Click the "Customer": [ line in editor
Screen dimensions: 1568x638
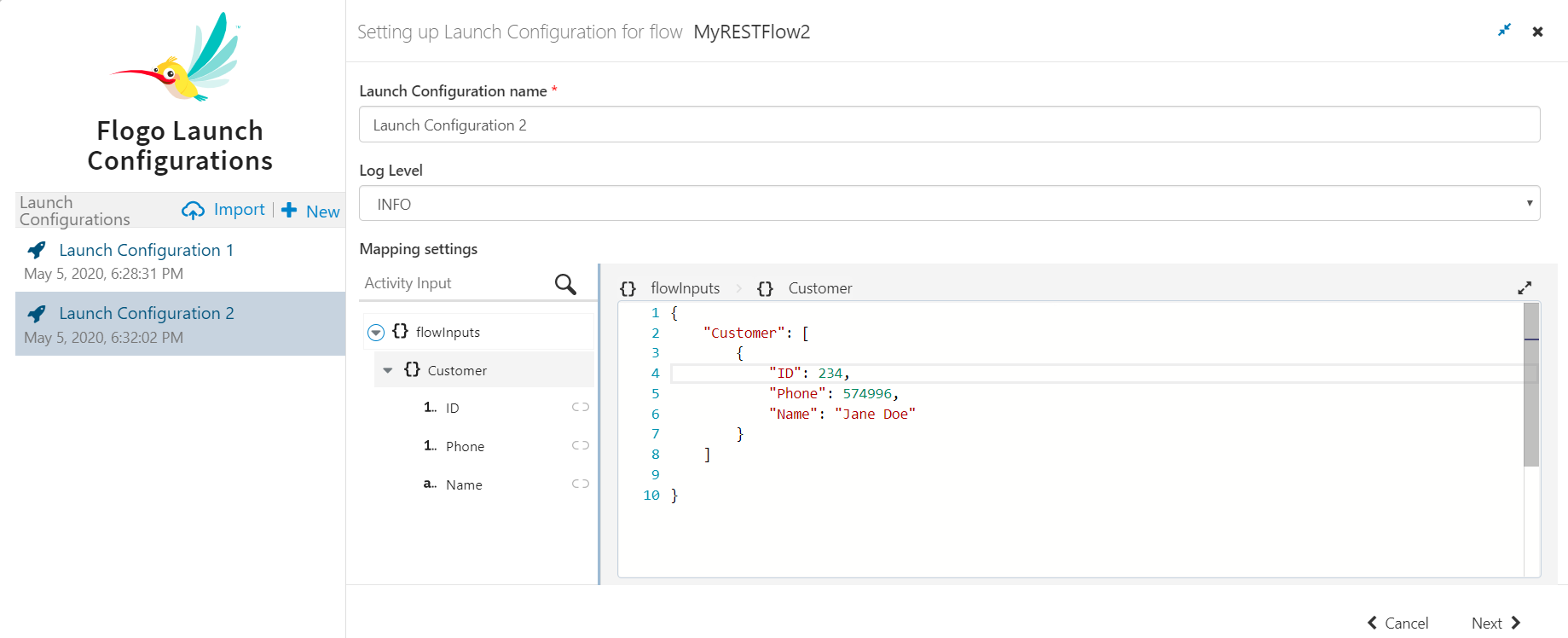click(755, 333)
